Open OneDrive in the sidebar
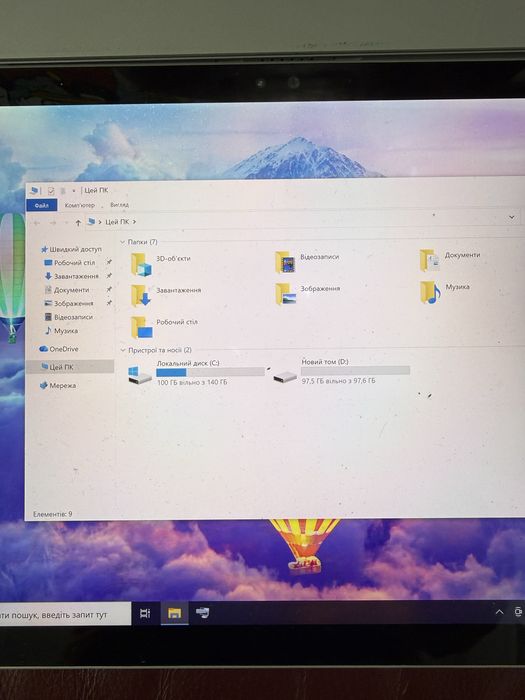 click(58, 349)
